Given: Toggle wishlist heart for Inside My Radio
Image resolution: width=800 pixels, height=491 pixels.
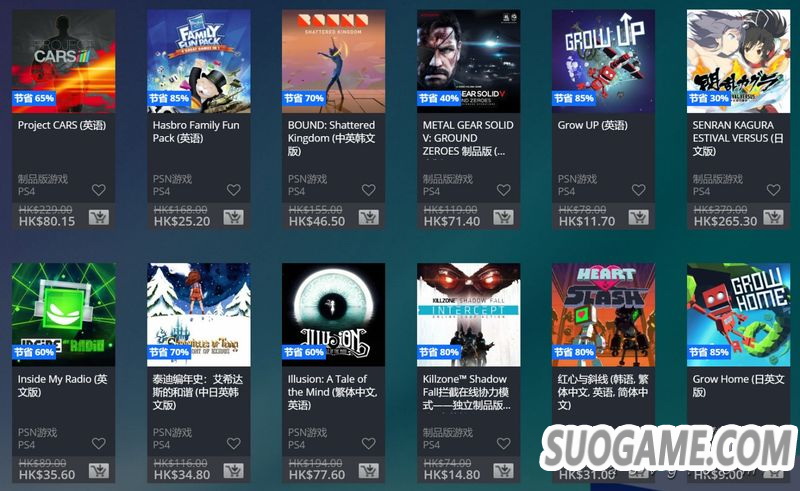Looking at the screenshot, I should point(98,444).
